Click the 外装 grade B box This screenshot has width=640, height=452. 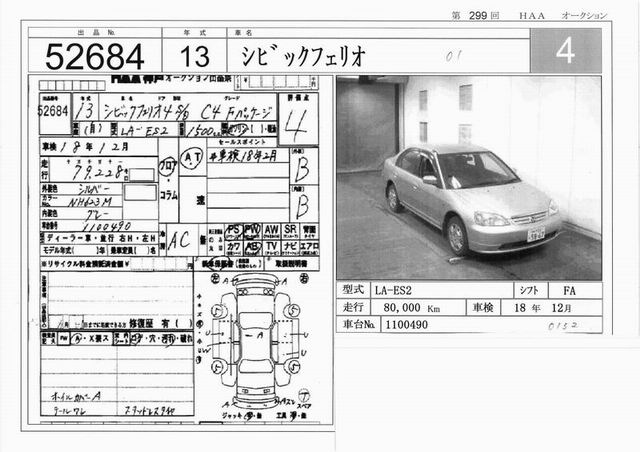[x=304, y=166]
